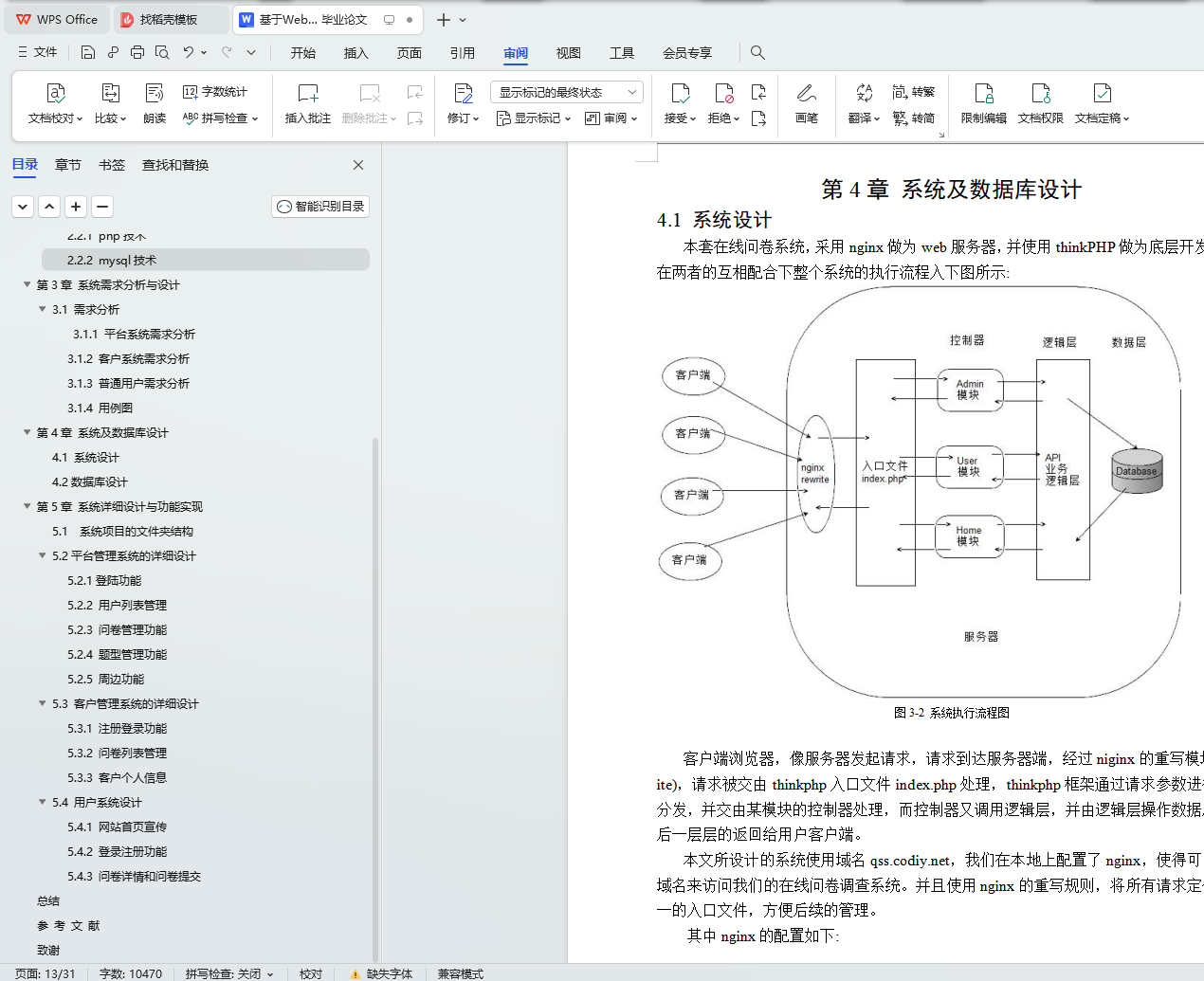Open a new tab with the plus button
This screenshot has height=981, width=1204.
tap(444, 19)
